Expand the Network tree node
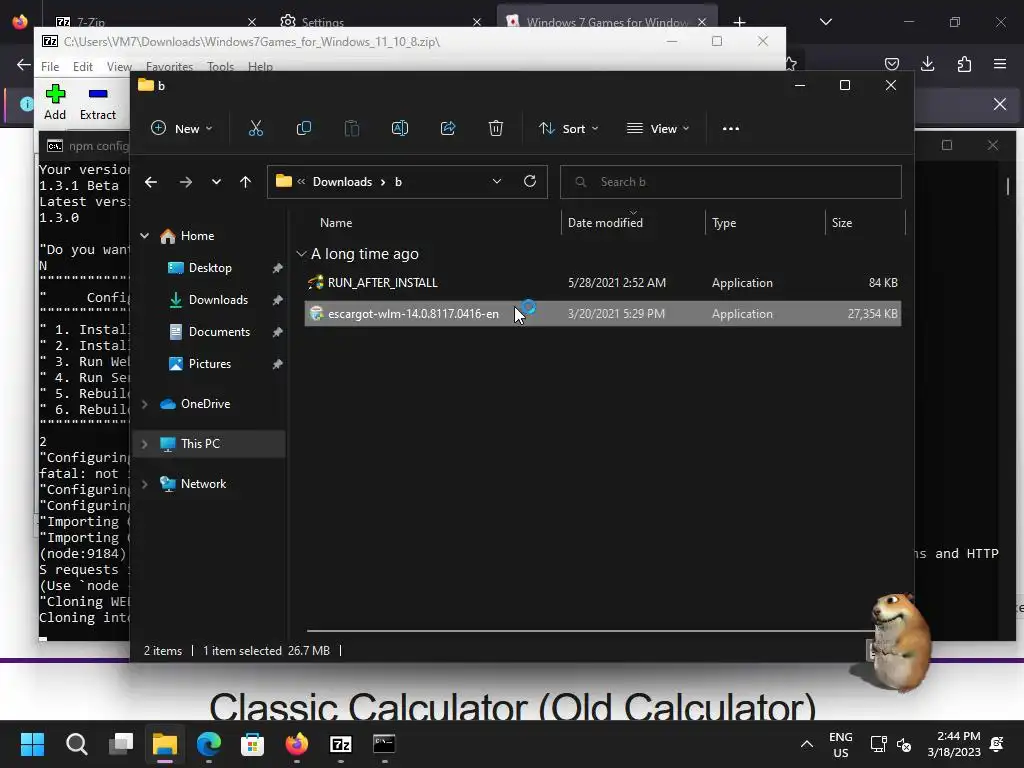Screen dimensions: 1024x768 click(144, 484)
